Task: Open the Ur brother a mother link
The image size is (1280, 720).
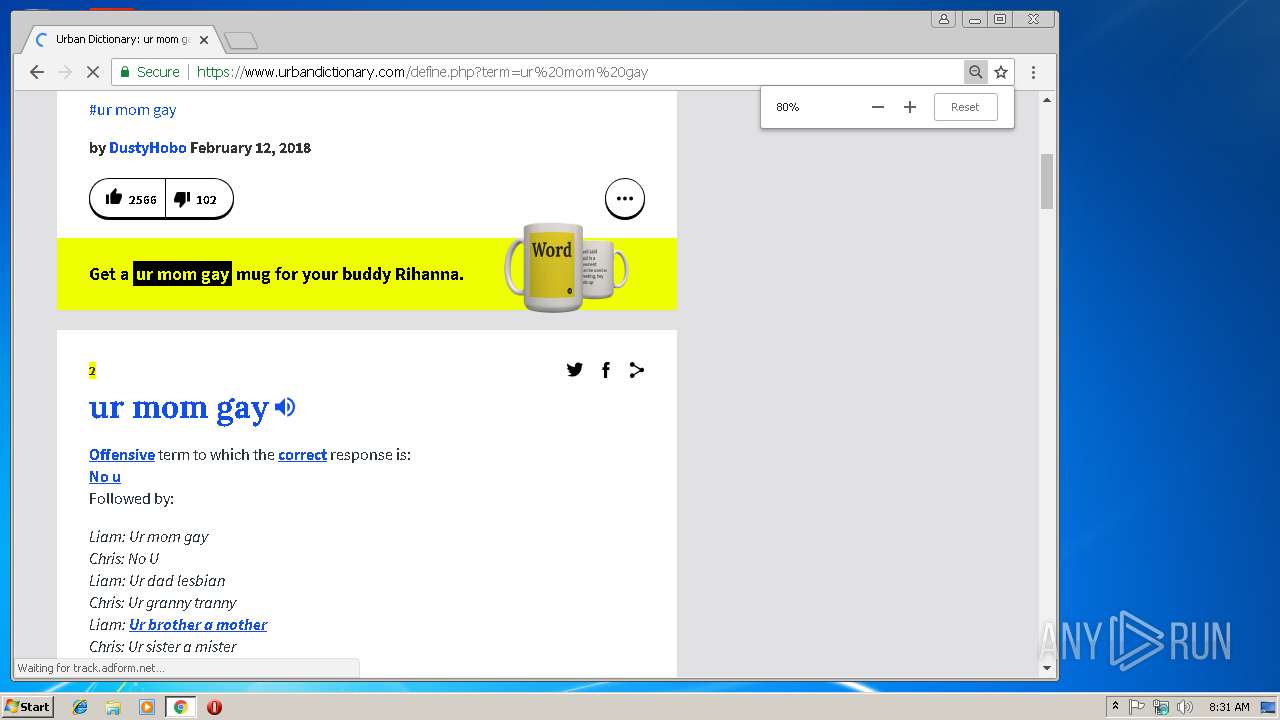Action: pyautogui.click(x=198, y=624)
